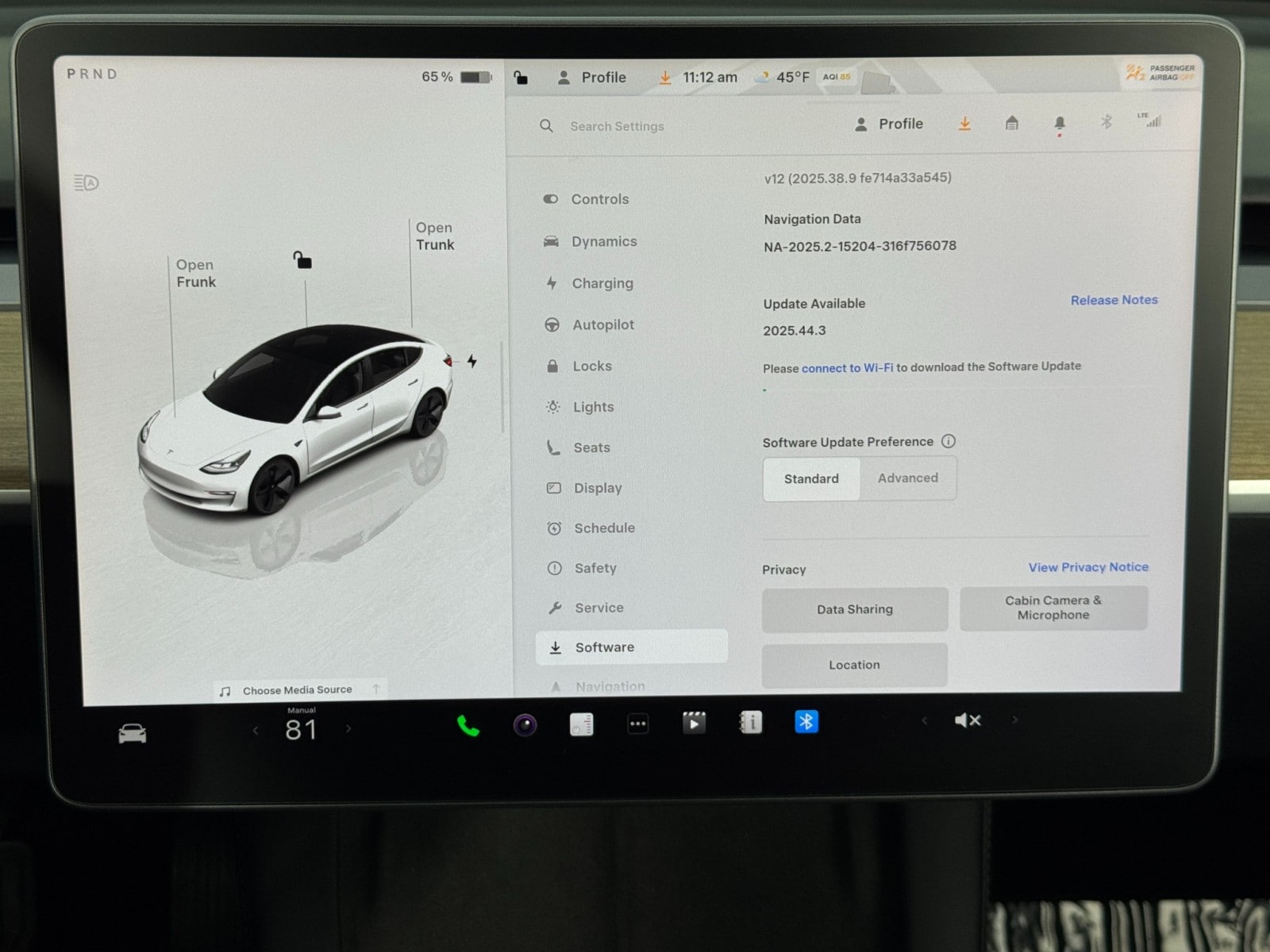Select Advanced software update preference
Viewport: 1270px width, 952px height.
tap(907, 478)
